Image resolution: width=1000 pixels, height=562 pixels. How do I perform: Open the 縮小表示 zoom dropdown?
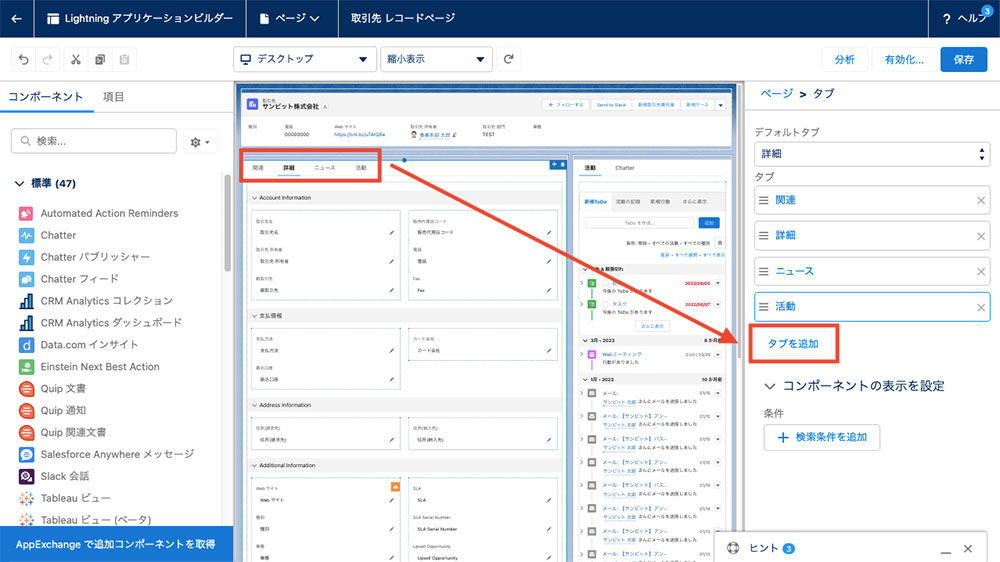click(436, 59)
